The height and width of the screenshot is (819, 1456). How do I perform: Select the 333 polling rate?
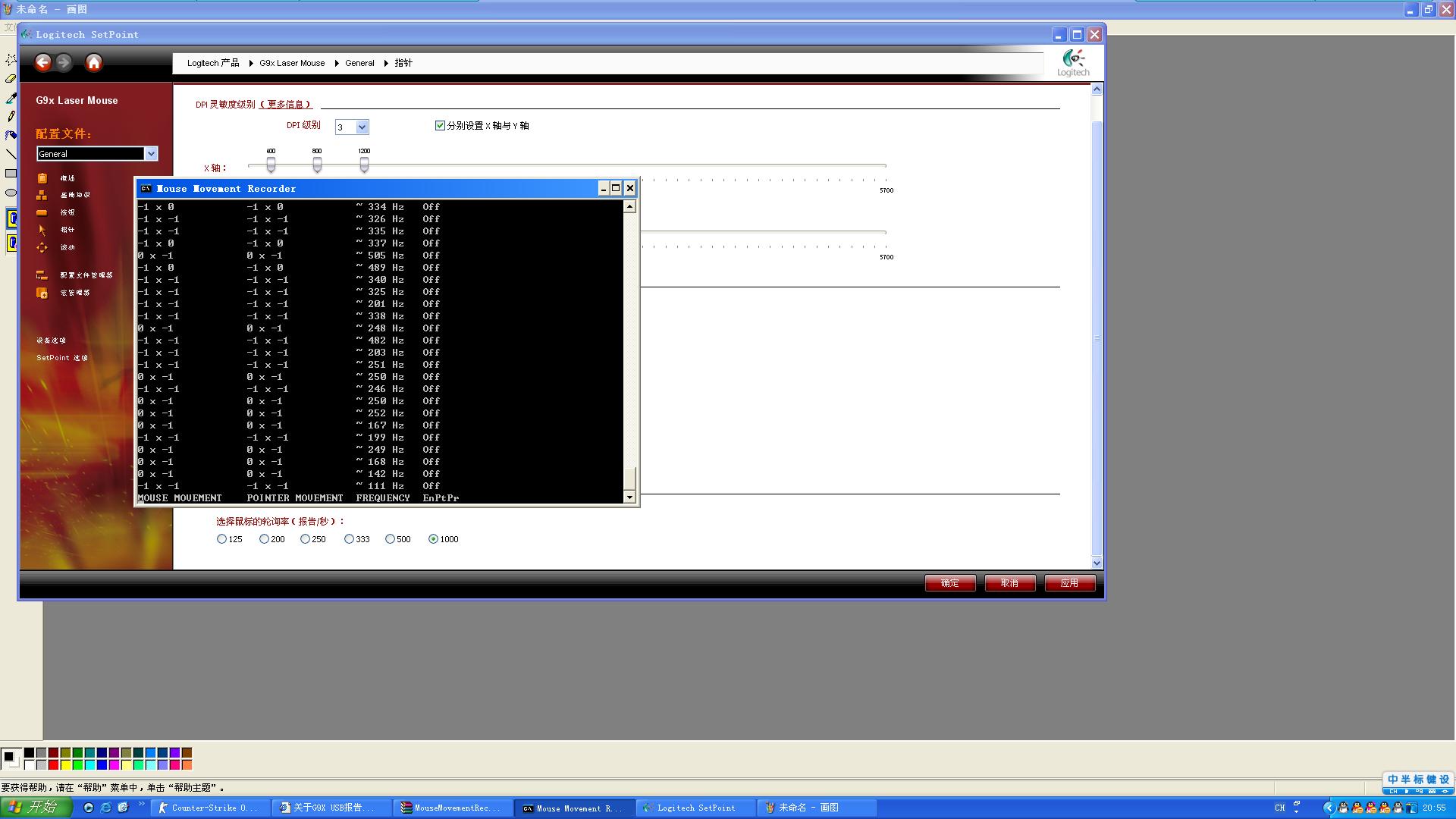349,539
